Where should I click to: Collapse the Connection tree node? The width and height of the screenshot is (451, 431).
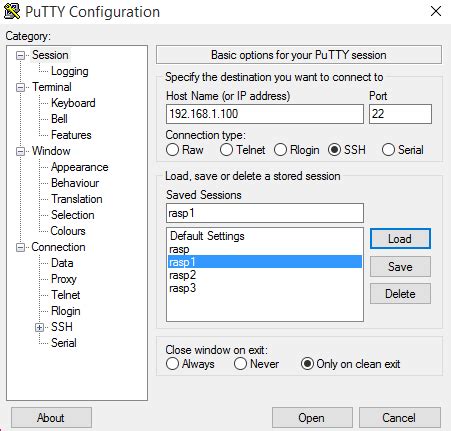click(x=20, y=247)
